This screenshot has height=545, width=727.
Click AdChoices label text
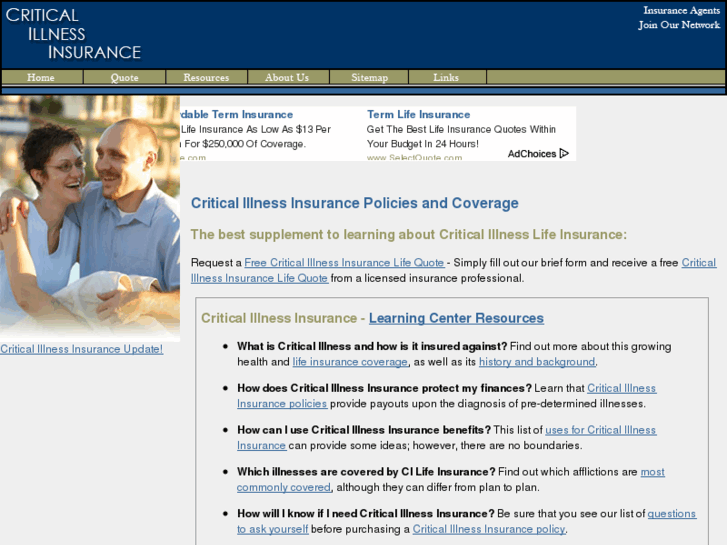(x=532, y=154)
